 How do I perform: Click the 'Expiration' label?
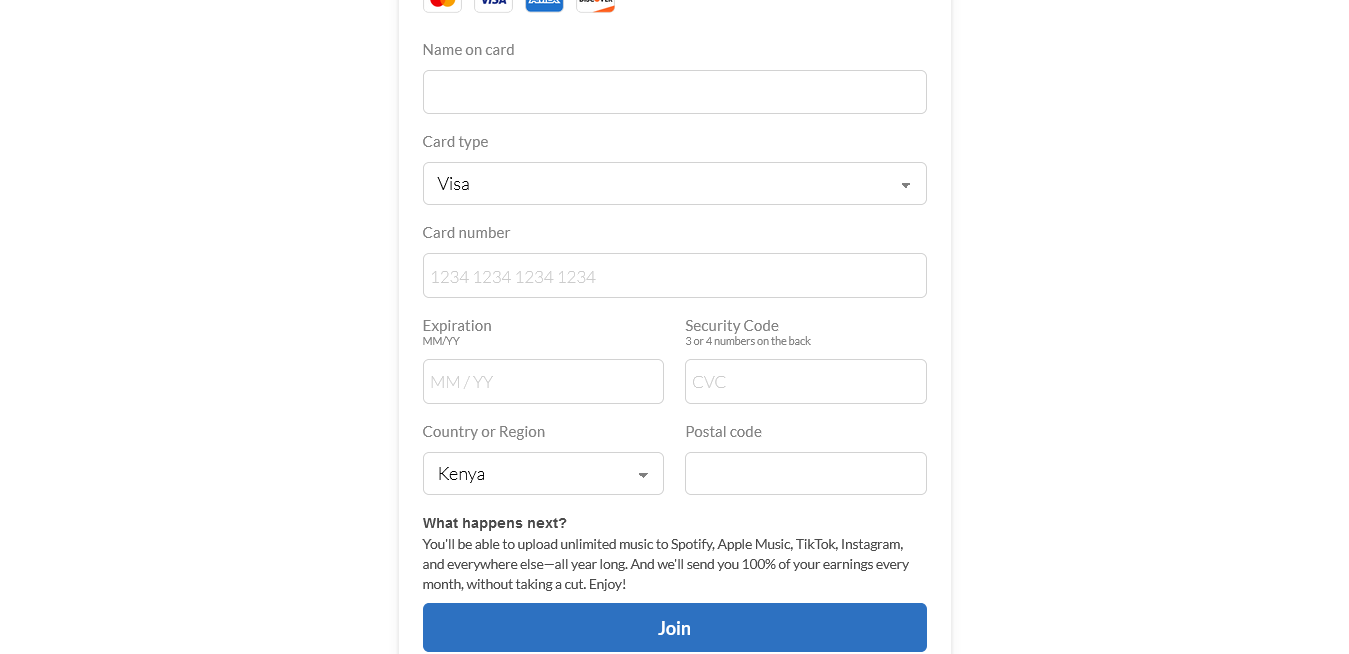457,326
